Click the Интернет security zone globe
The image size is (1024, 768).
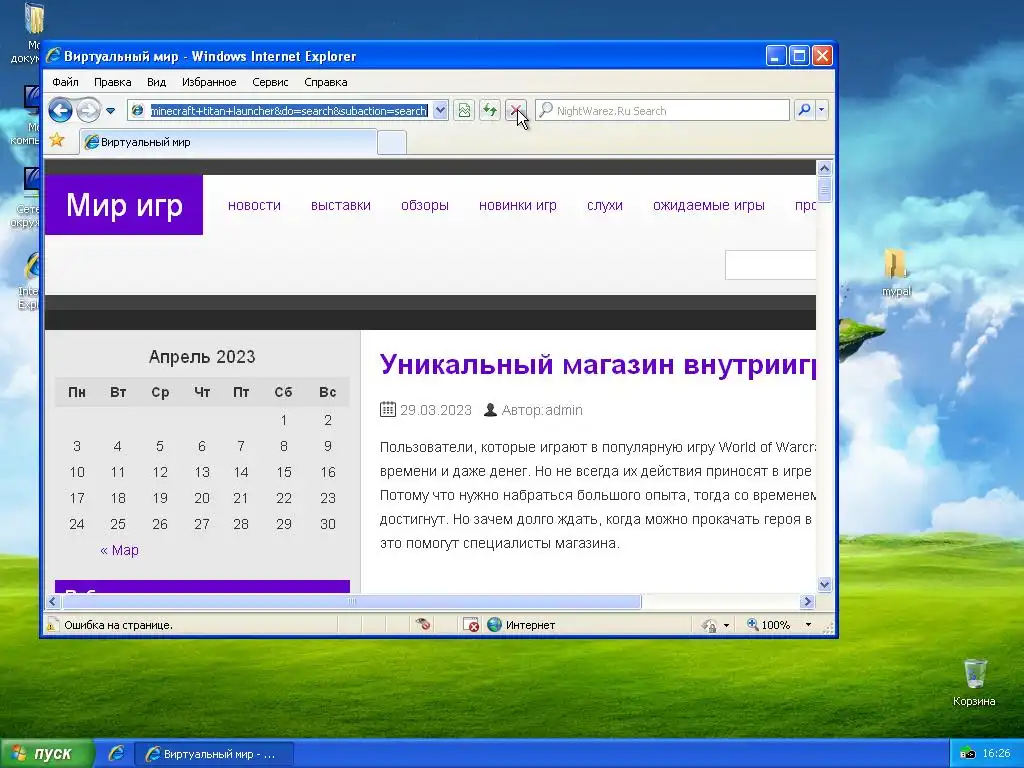pyautogui.click(x=494, y=624)
